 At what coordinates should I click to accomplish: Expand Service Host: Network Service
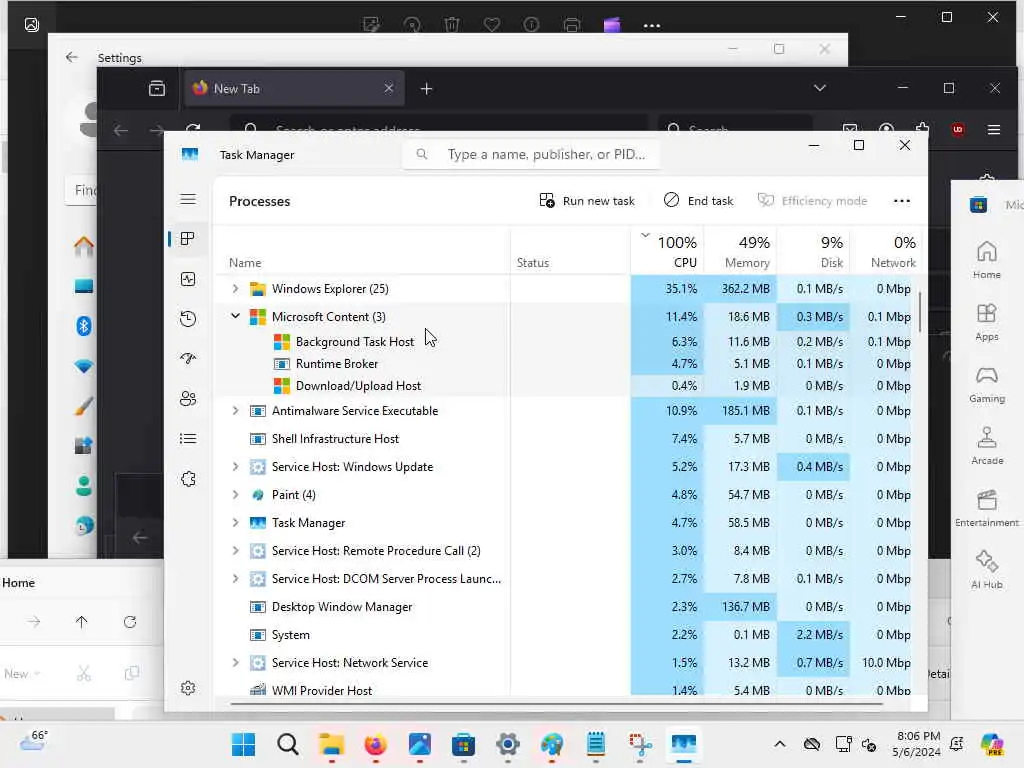coord(235,662)
